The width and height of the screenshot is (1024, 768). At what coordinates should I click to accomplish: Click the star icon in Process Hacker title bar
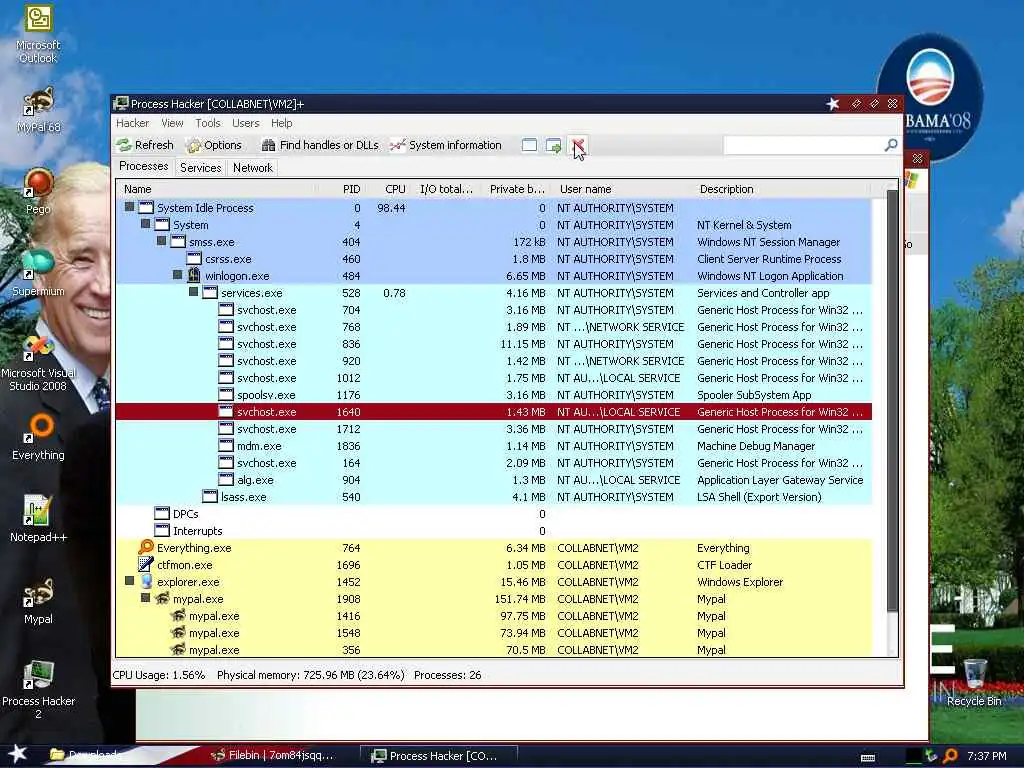[833, 104]
